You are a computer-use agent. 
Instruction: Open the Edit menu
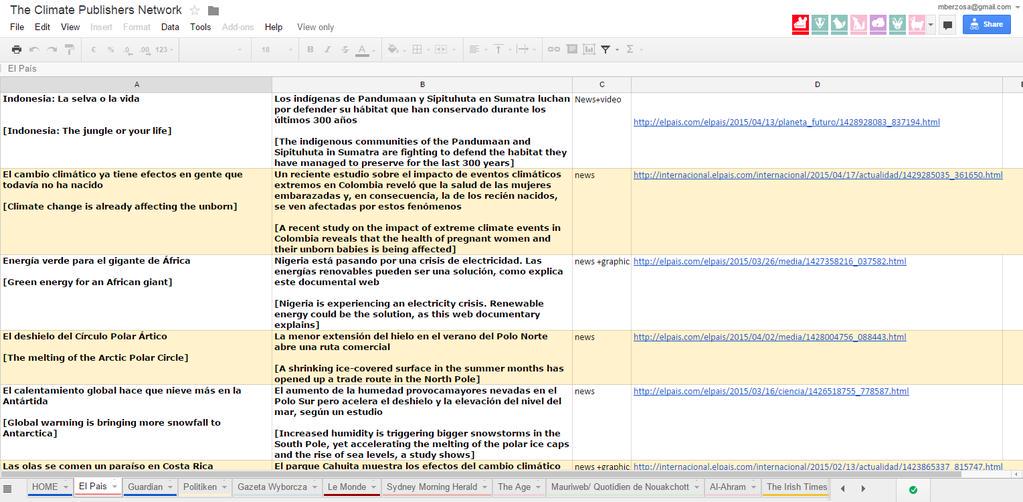(42, 27)
